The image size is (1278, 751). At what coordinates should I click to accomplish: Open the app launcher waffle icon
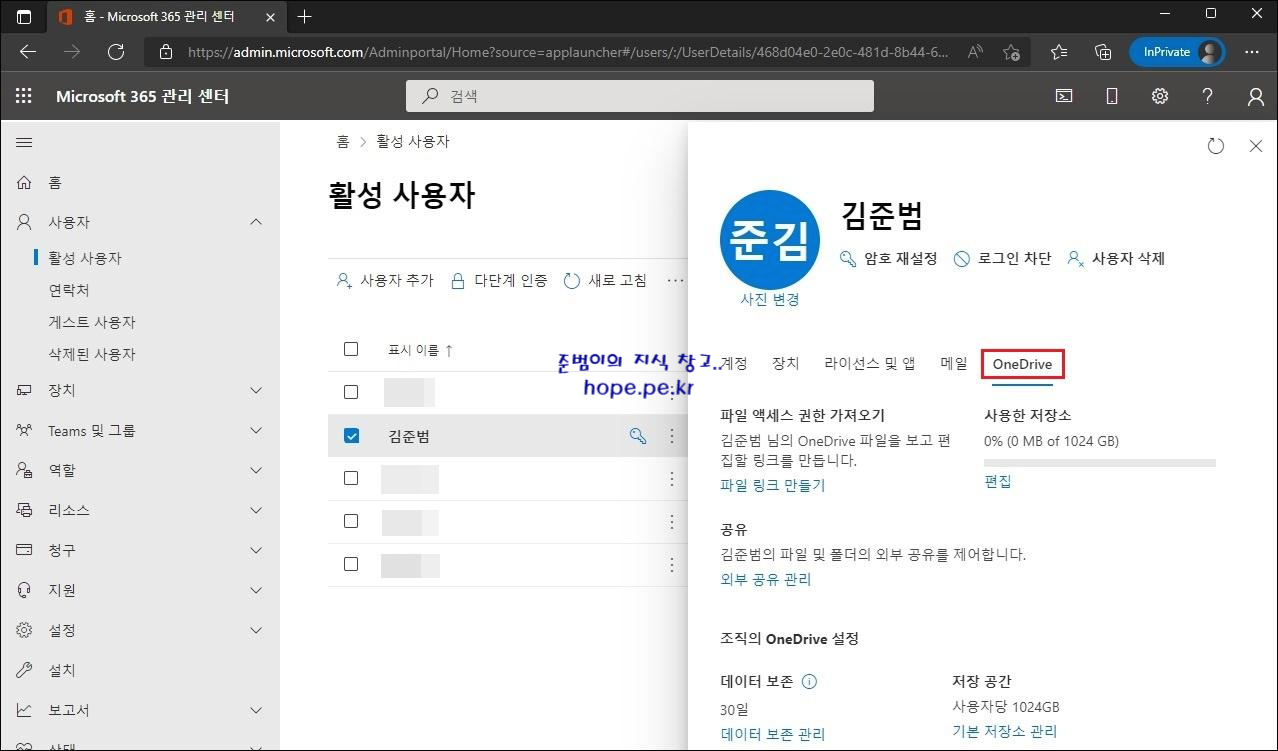pos(24,96)
